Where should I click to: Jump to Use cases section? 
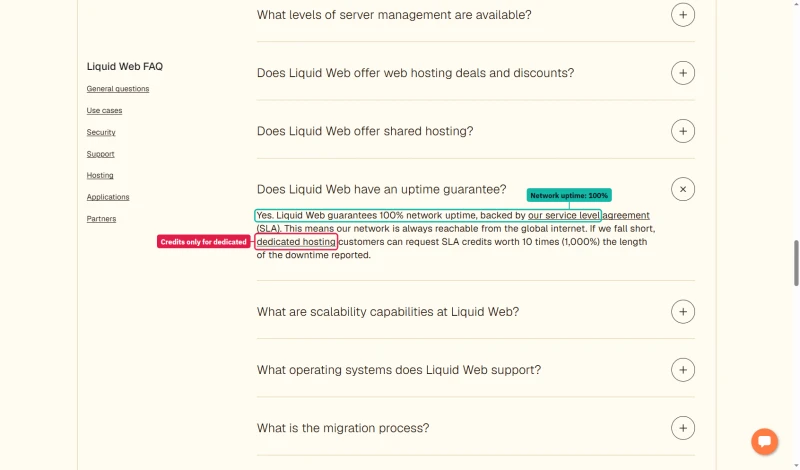tap(104, 110)
